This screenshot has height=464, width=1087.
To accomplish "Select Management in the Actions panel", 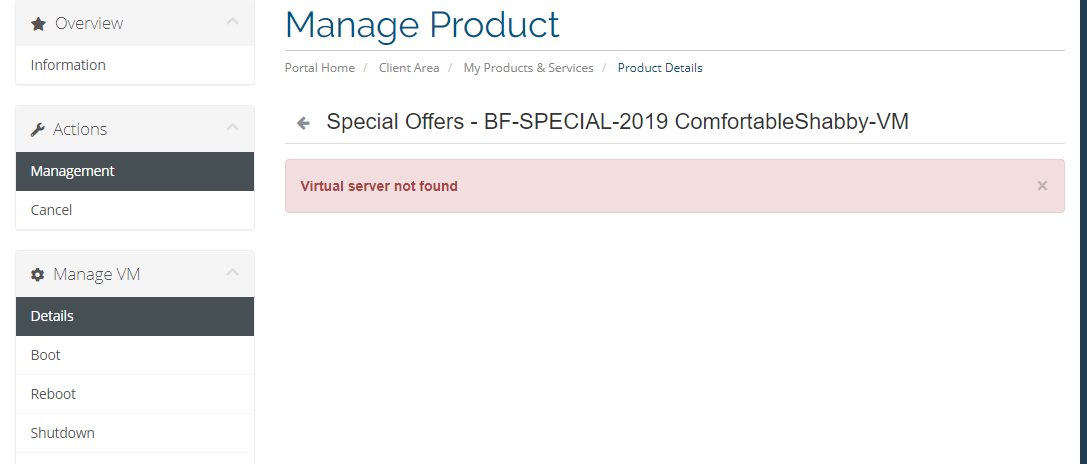I will tap(73, 171).
